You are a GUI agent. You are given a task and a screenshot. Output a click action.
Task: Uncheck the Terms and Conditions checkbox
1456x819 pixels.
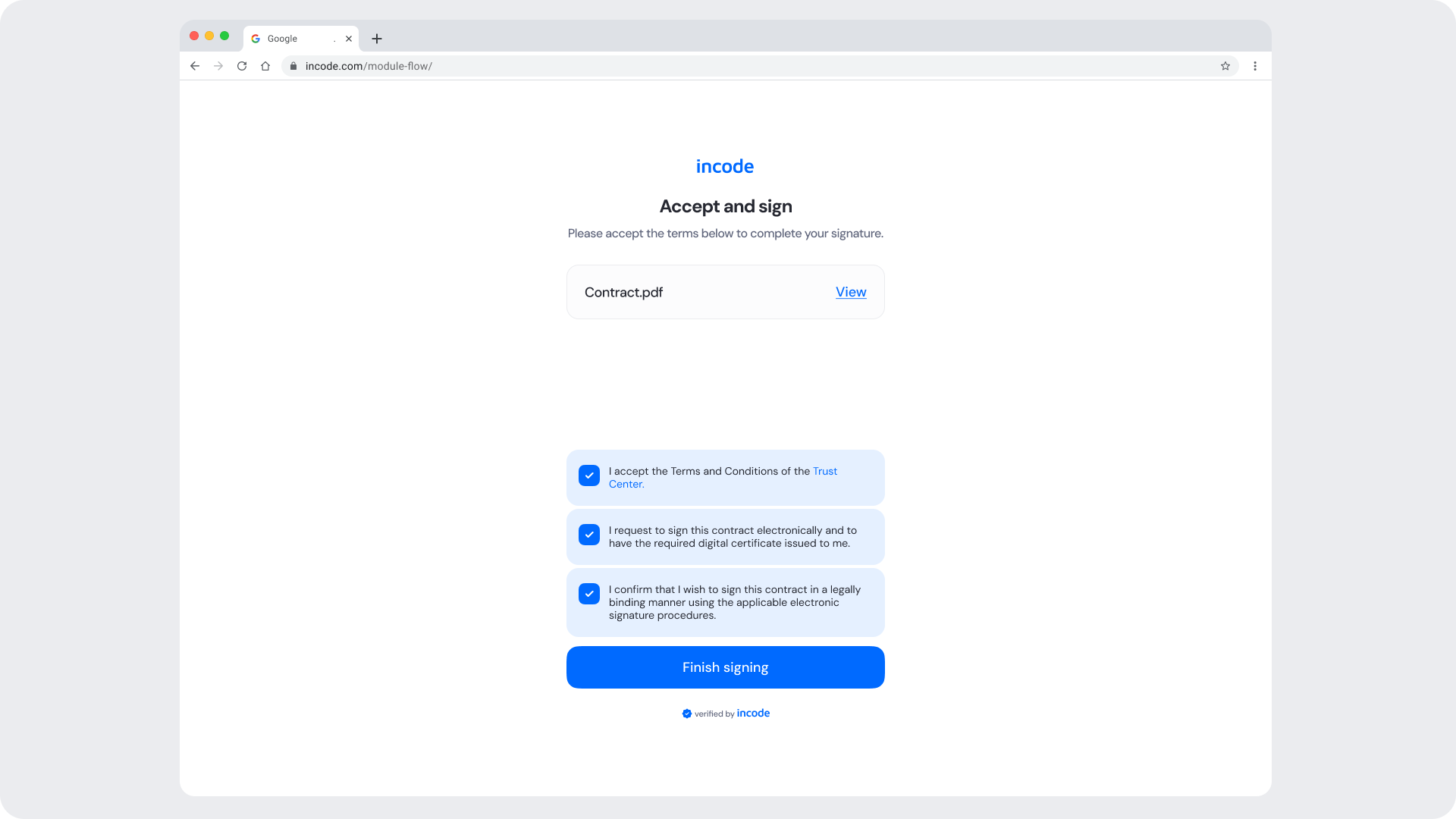point(589,475)
